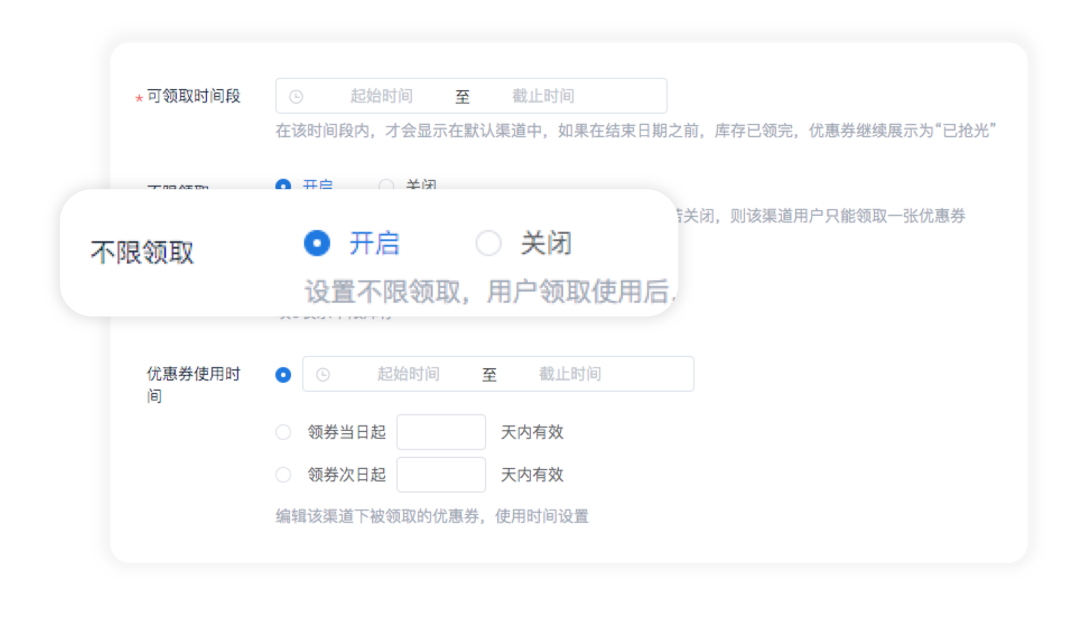This screenshot has width=1080, height=618.
Task: Select 关闭 for 不限领取 in background form
Action: pyautogui.click(x=385, y=186)
